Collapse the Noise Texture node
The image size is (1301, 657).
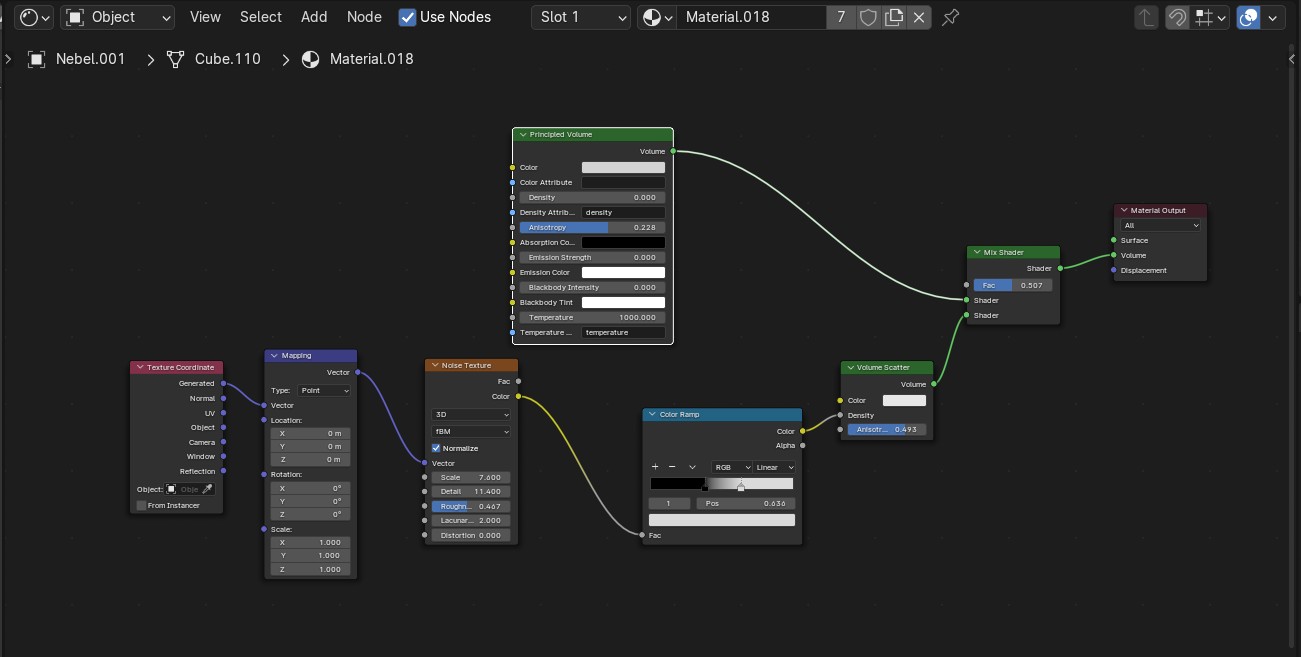435,365
